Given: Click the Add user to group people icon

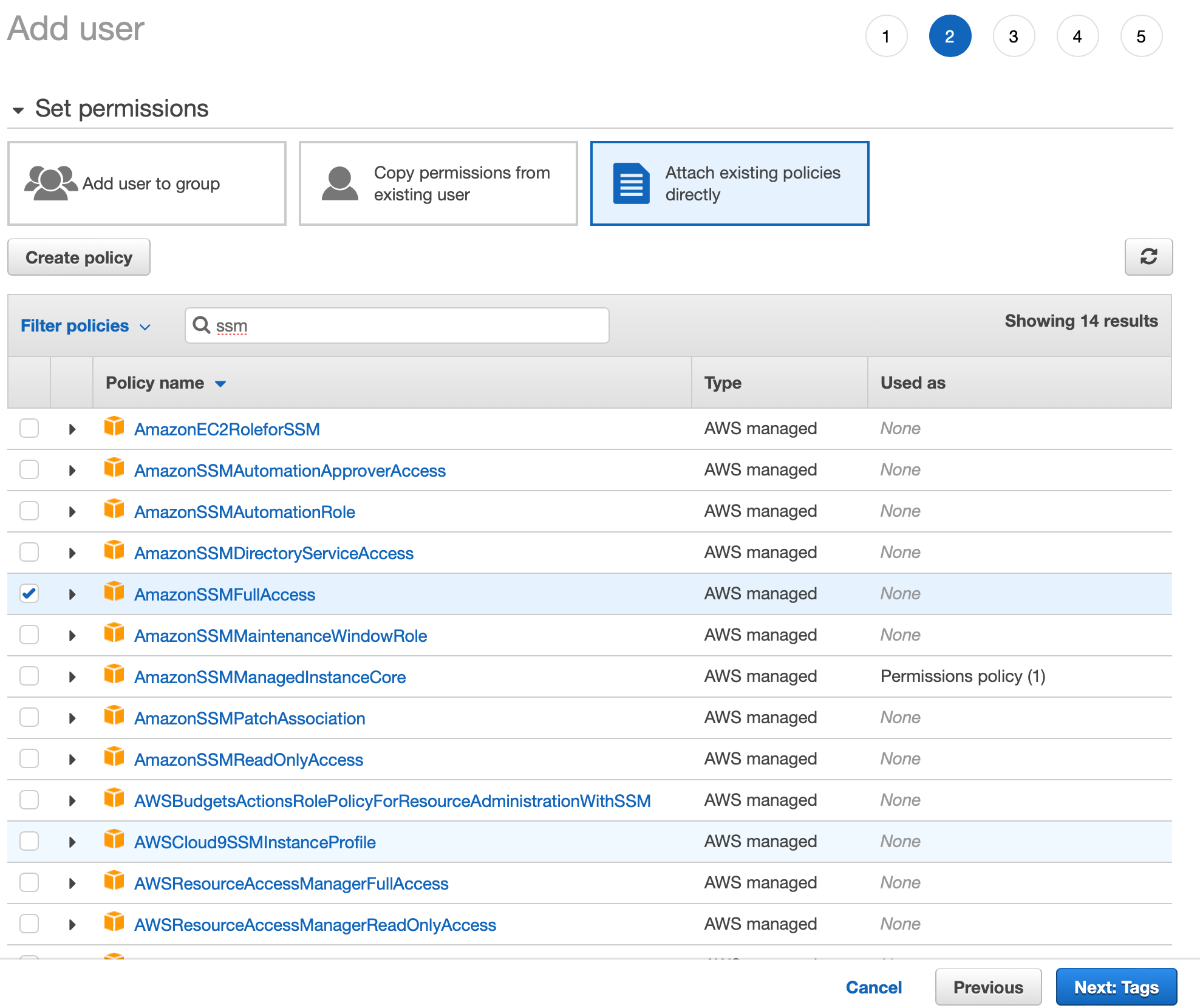Looking at the screenshot, I should click(50, 183).
